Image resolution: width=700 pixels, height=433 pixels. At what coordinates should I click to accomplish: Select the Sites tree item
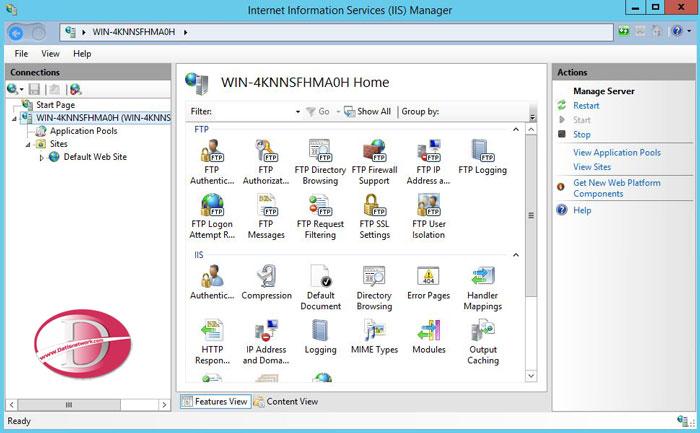click(x=58, y=144)
